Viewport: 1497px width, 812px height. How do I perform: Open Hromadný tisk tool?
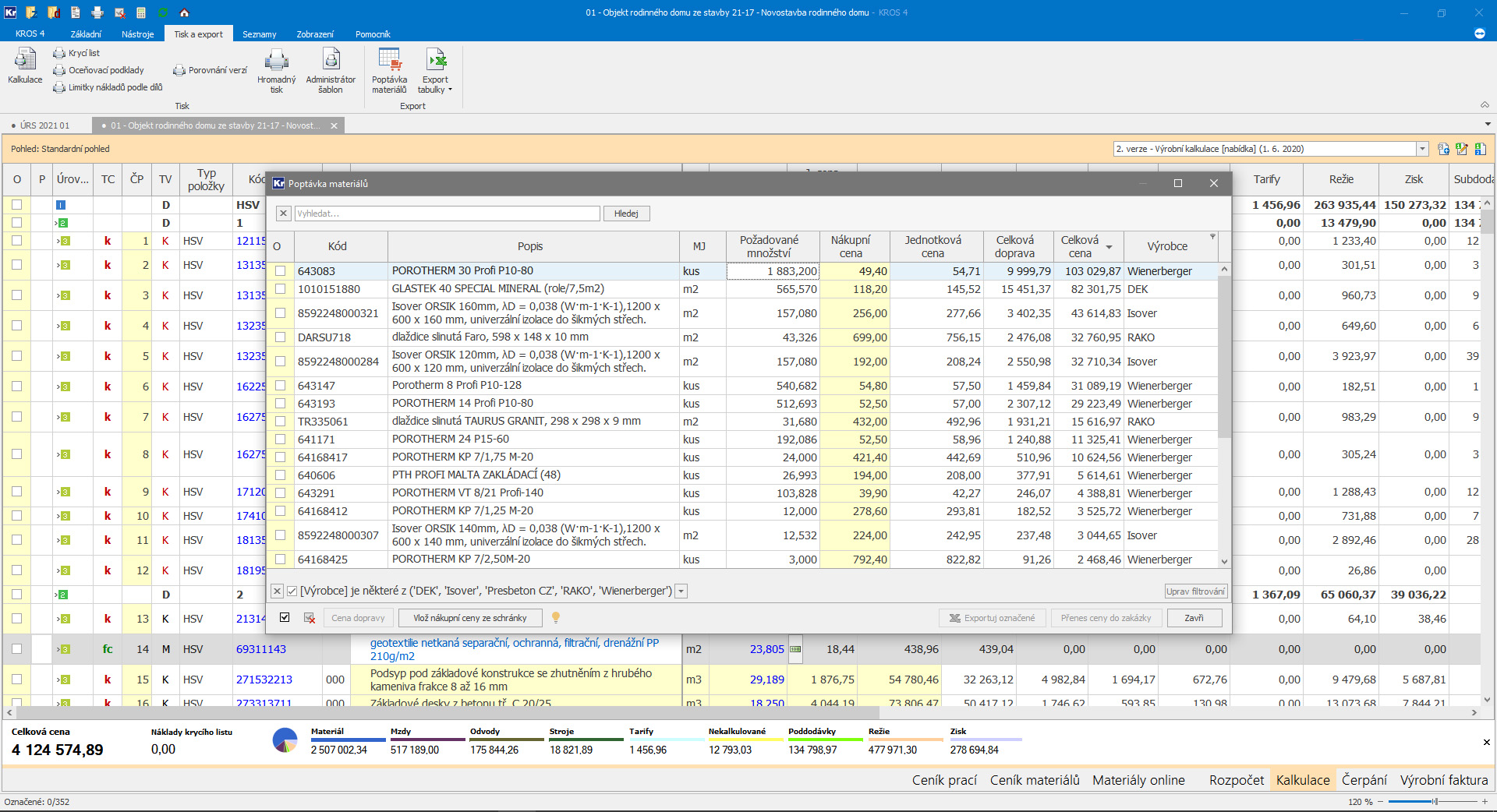(276, 61)
